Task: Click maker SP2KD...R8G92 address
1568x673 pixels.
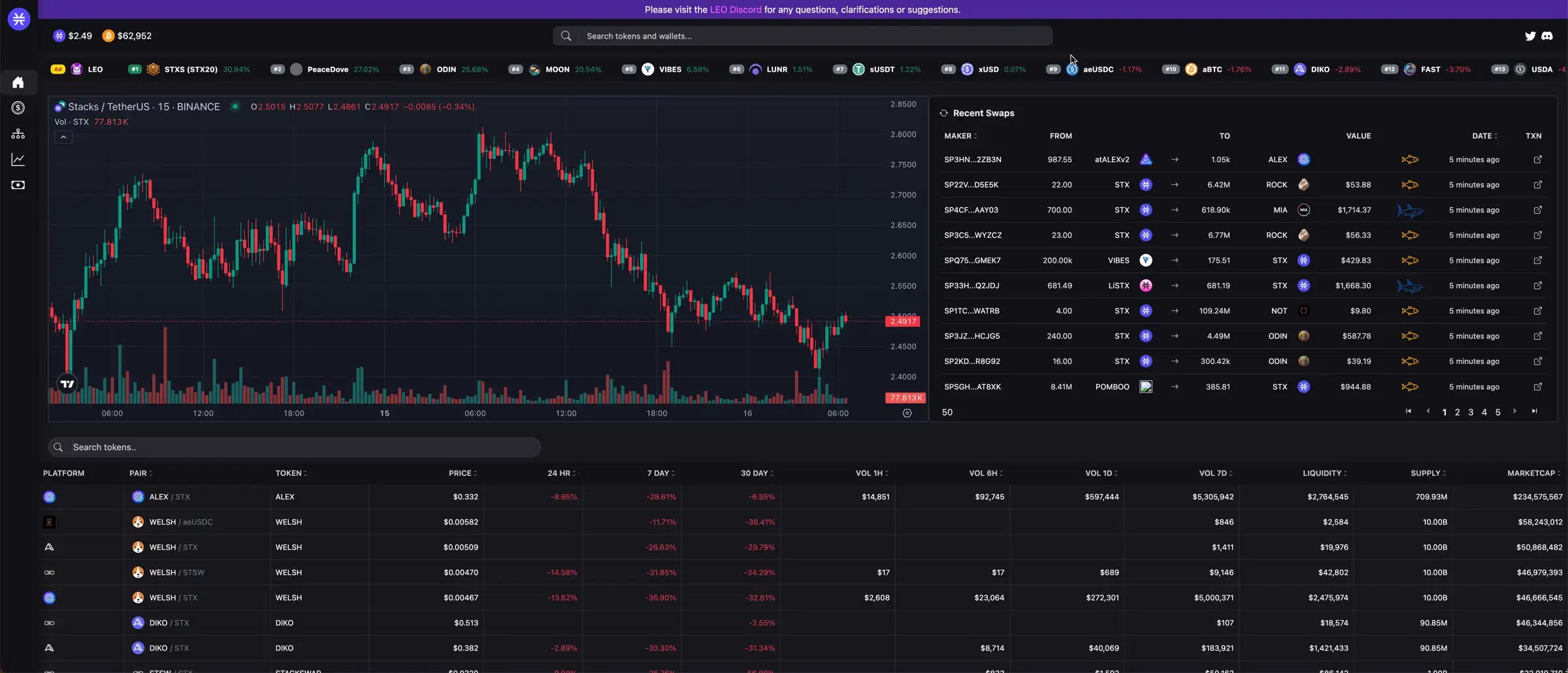Action: 972,361
